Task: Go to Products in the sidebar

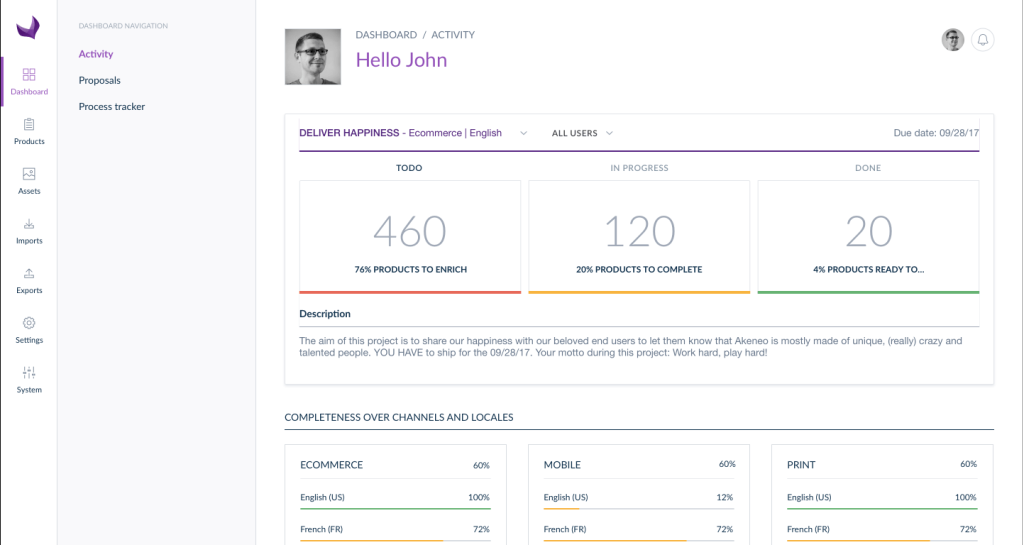Action: pyautogui.click(x=29, y=131)
